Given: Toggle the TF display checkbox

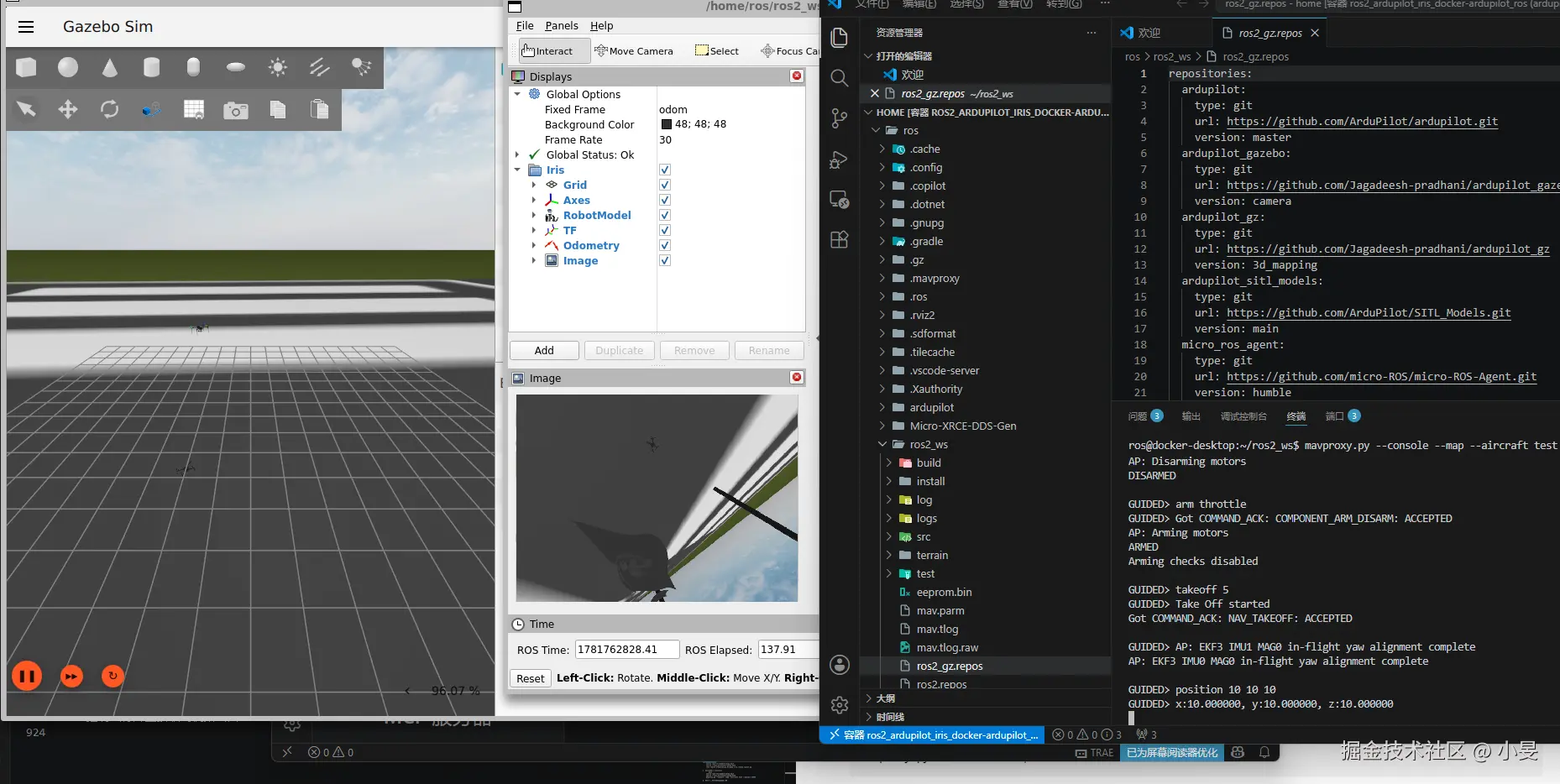Looking at the screenshot, I should 665,231.
